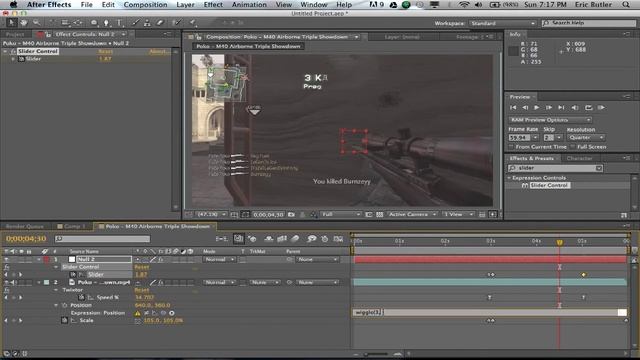640x360 pixels.
Task: Select the Puppet Pin tool
Action: pos(193,23)
